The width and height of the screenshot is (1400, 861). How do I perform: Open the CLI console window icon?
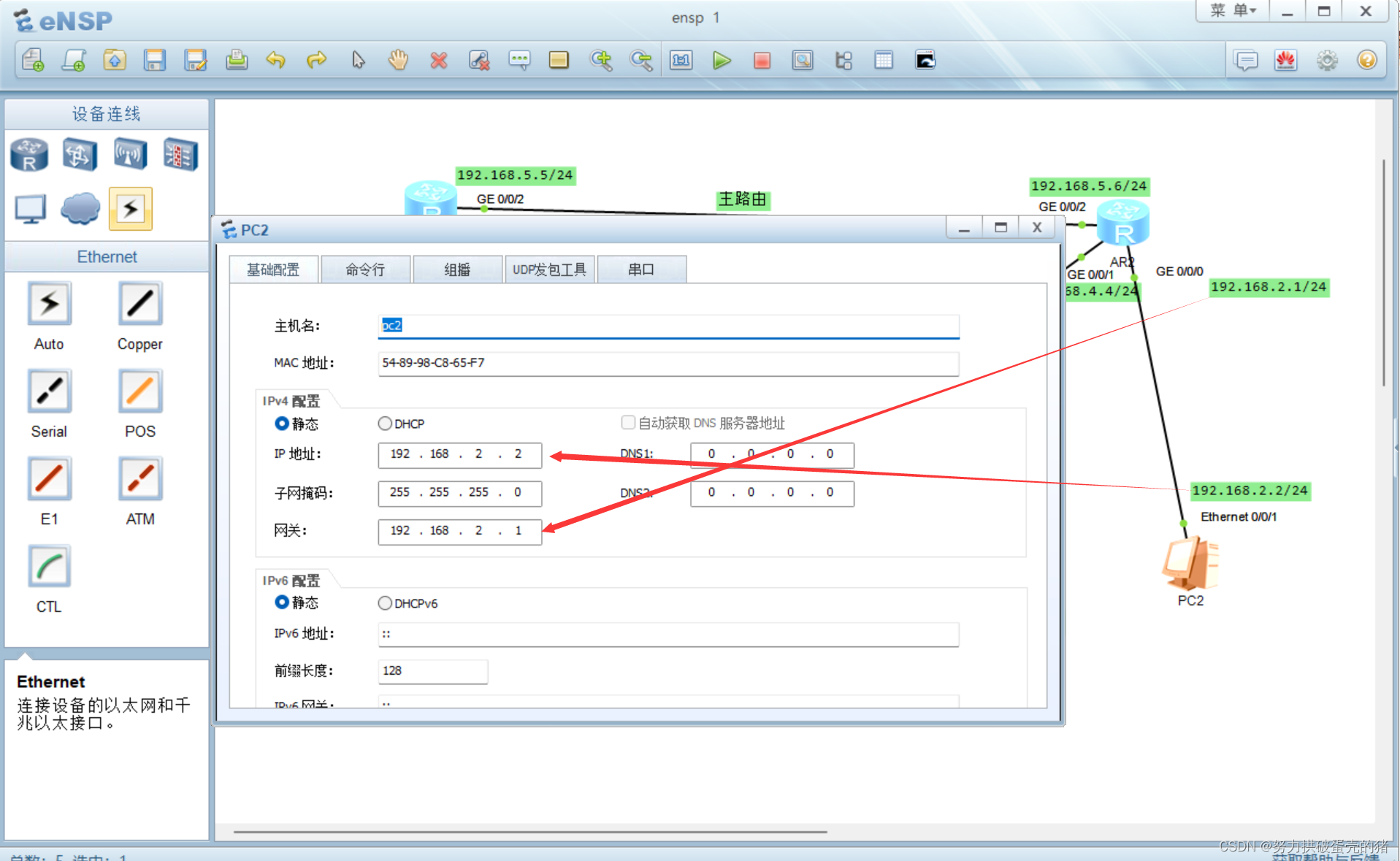(x=925, y=60)
